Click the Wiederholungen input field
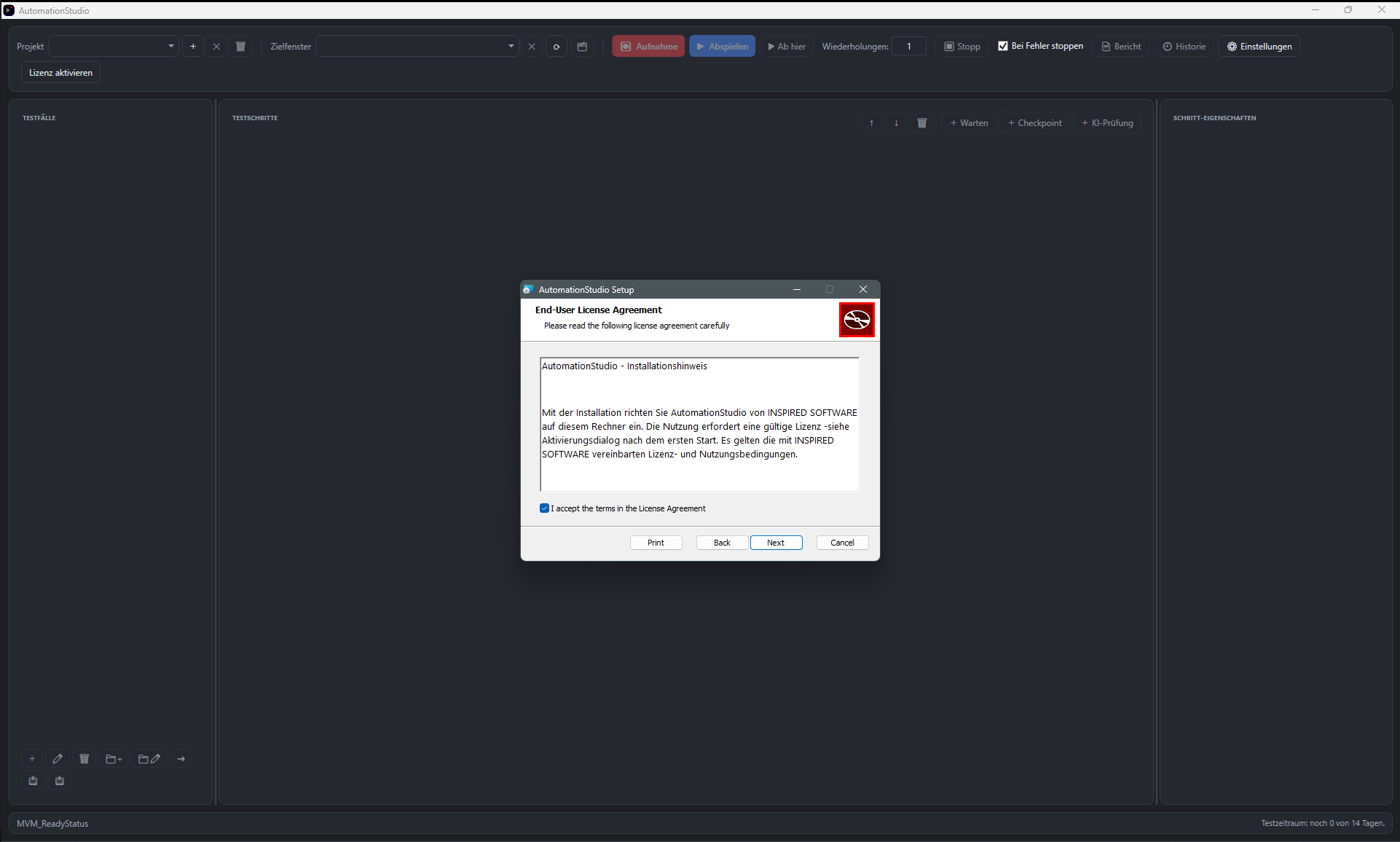The width and height of the screenshot is (1400, 842). click(909, 46)
